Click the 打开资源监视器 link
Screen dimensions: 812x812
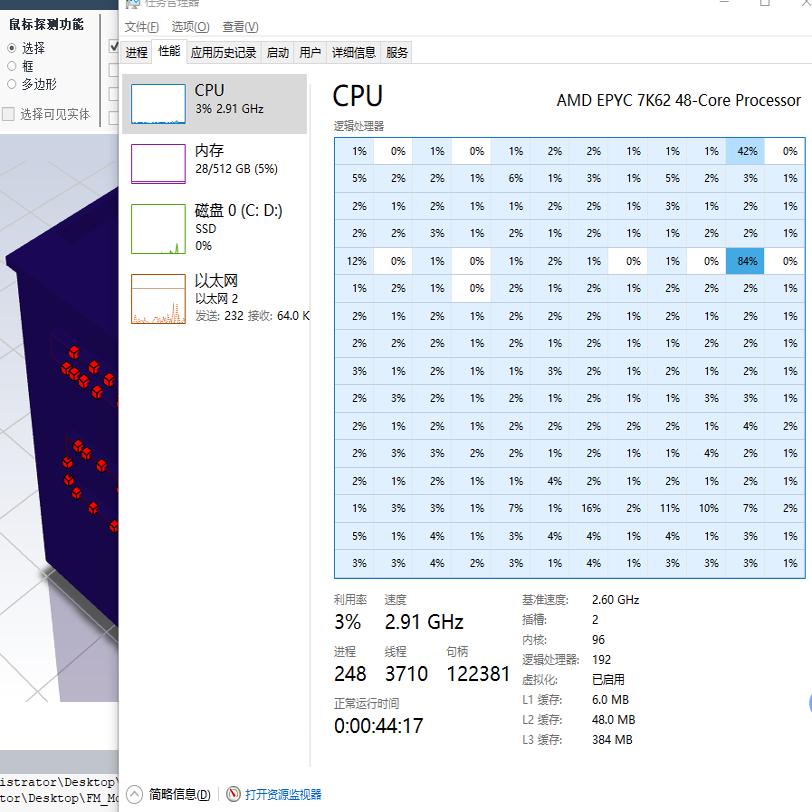(x=281, y=793)
